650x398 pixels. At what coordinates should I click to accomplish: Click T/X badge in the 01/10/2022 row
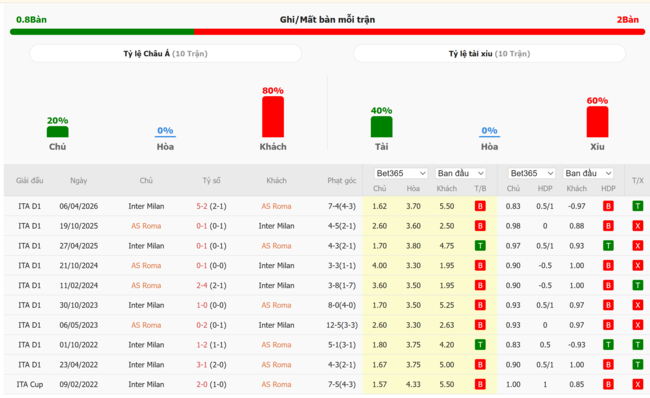pos(638,345)
